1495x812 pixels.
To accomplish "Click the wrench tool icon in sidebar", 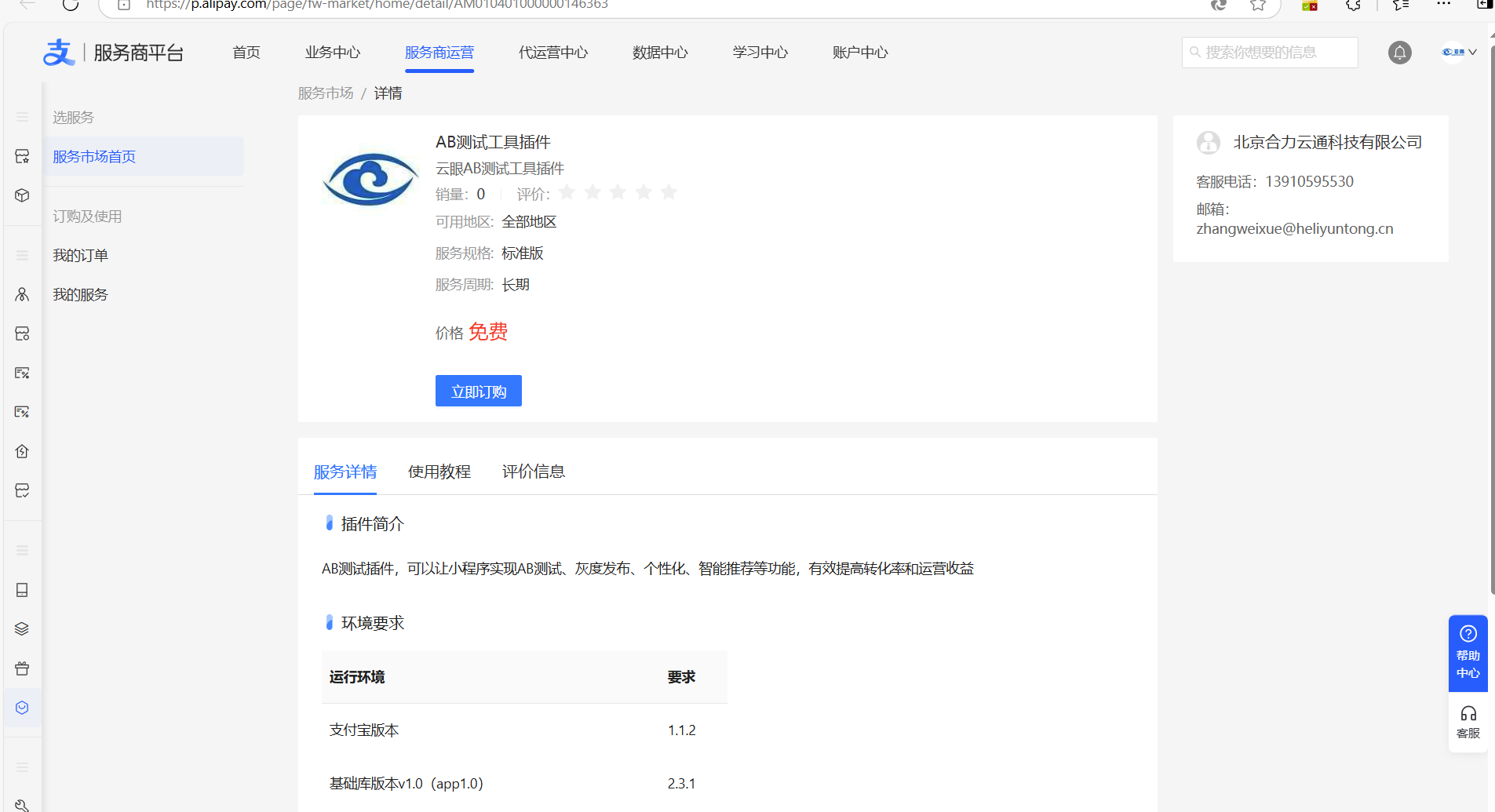I will [x=22, y=805].
